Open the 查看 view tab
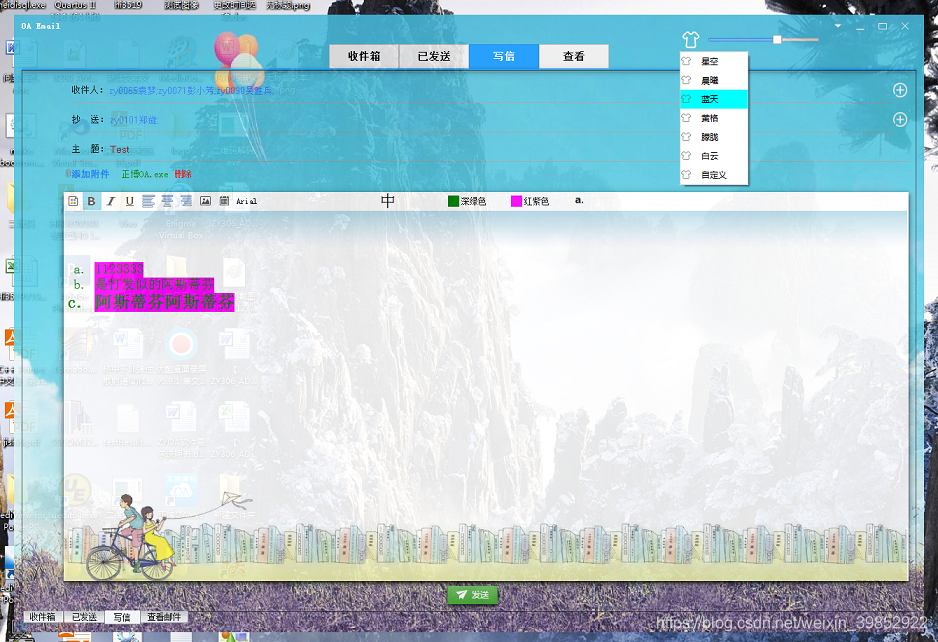The height and width of the screenshot is (642, 938). tap(574, 56)
